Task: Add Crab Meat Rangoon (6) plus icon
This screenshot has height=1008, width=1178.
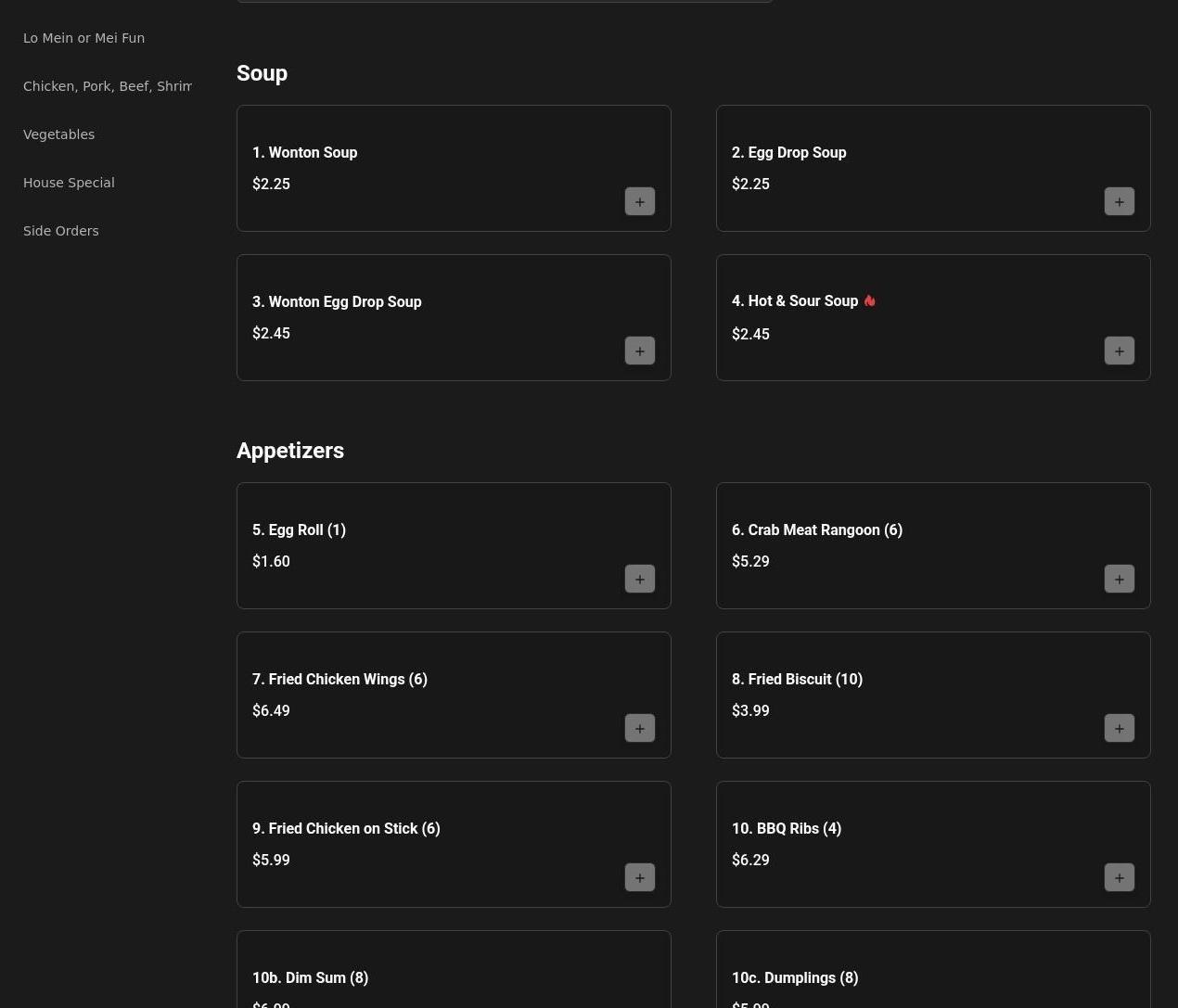Action: click(x=1120, y=579)
